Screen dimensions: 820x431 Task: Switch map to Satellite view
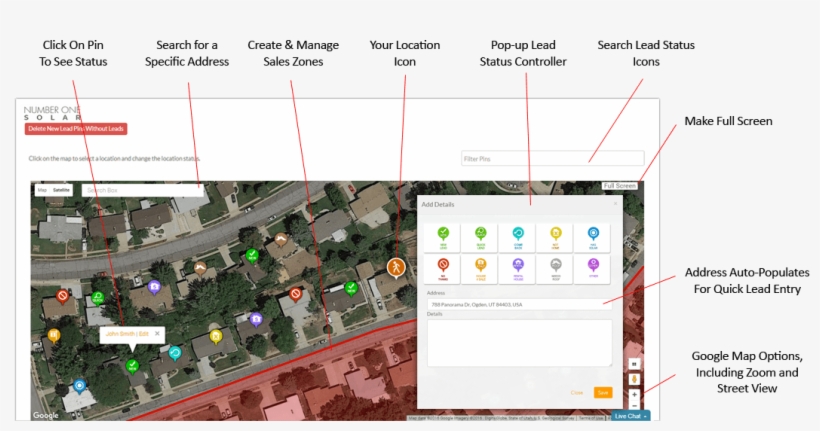click(x=62, y=189)
